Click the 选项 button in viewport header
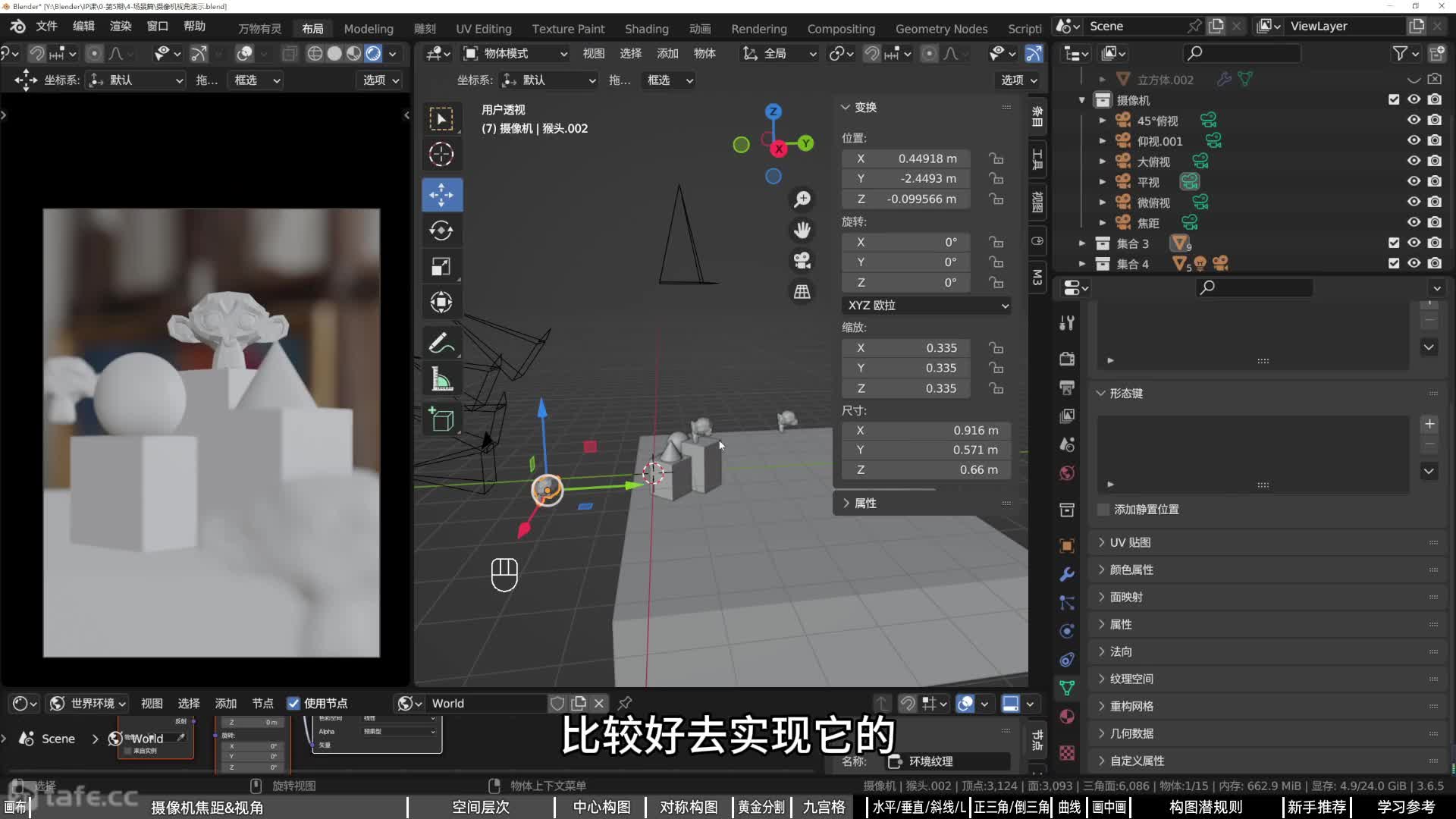Screen dimensions: 1456x819 coord(1018,80)
